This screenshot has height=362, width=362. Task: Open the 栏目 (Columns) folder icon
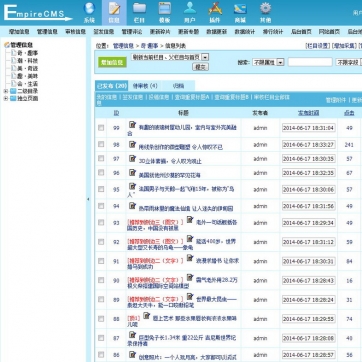tap(139, 12)
